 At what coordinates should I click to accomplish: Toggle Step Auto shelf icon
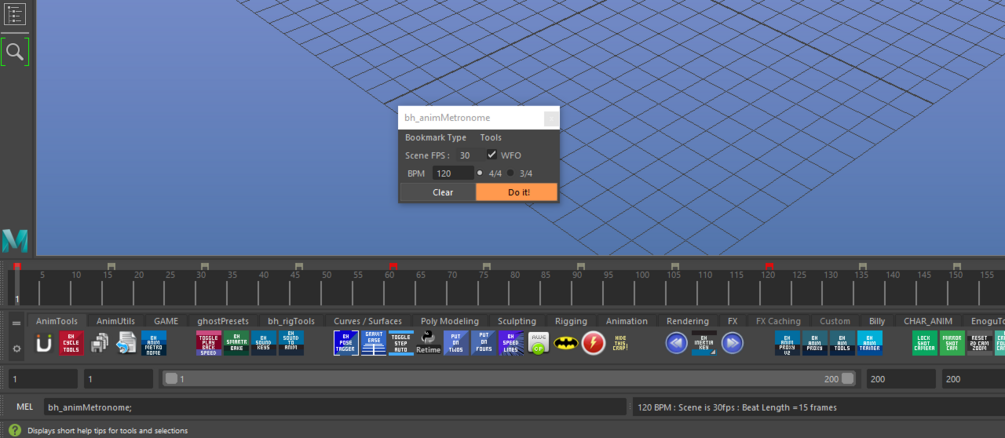[401, 343]
